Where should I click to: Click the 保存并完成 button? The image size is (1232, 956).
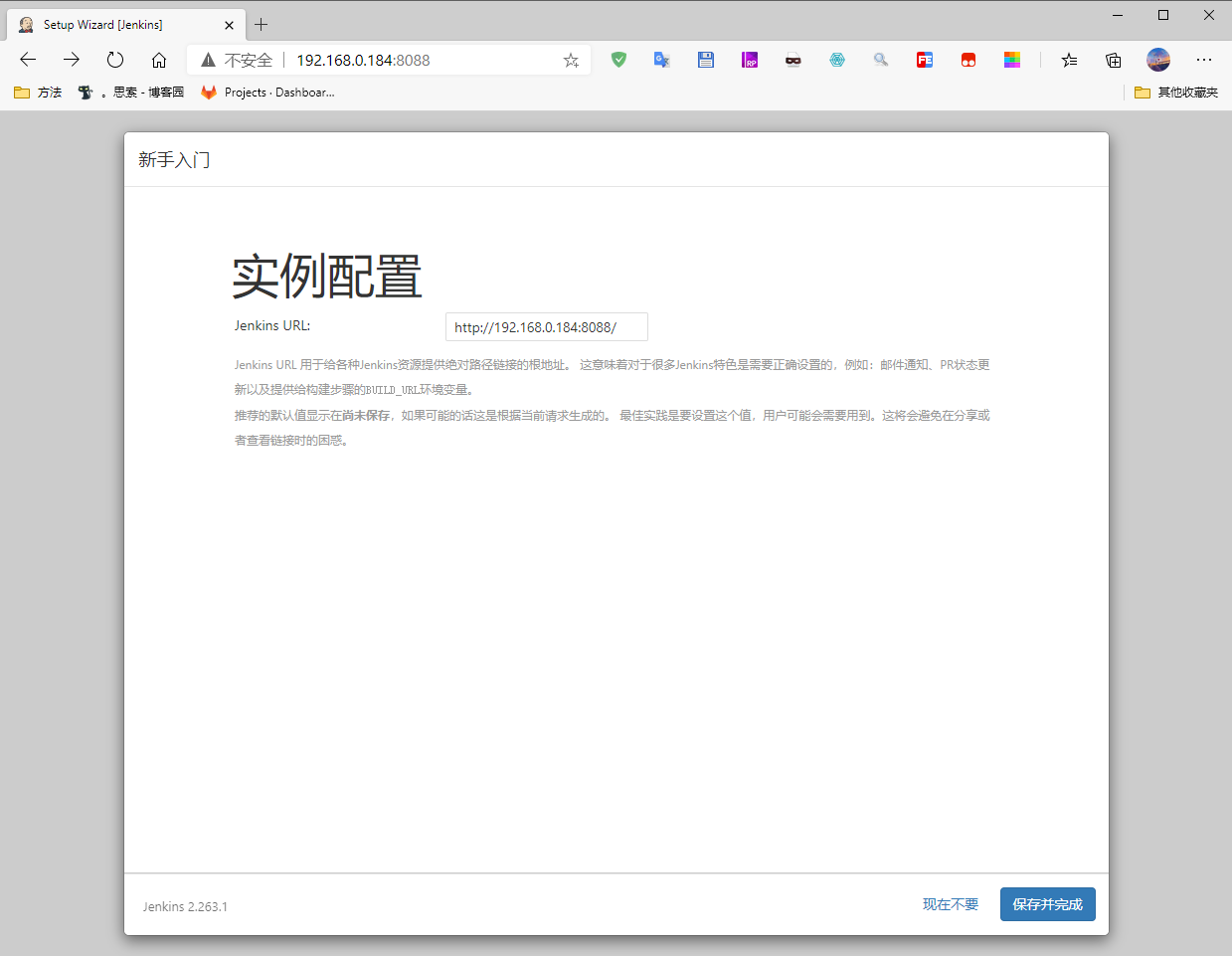pyautogui.click(x=1048, y=904)
